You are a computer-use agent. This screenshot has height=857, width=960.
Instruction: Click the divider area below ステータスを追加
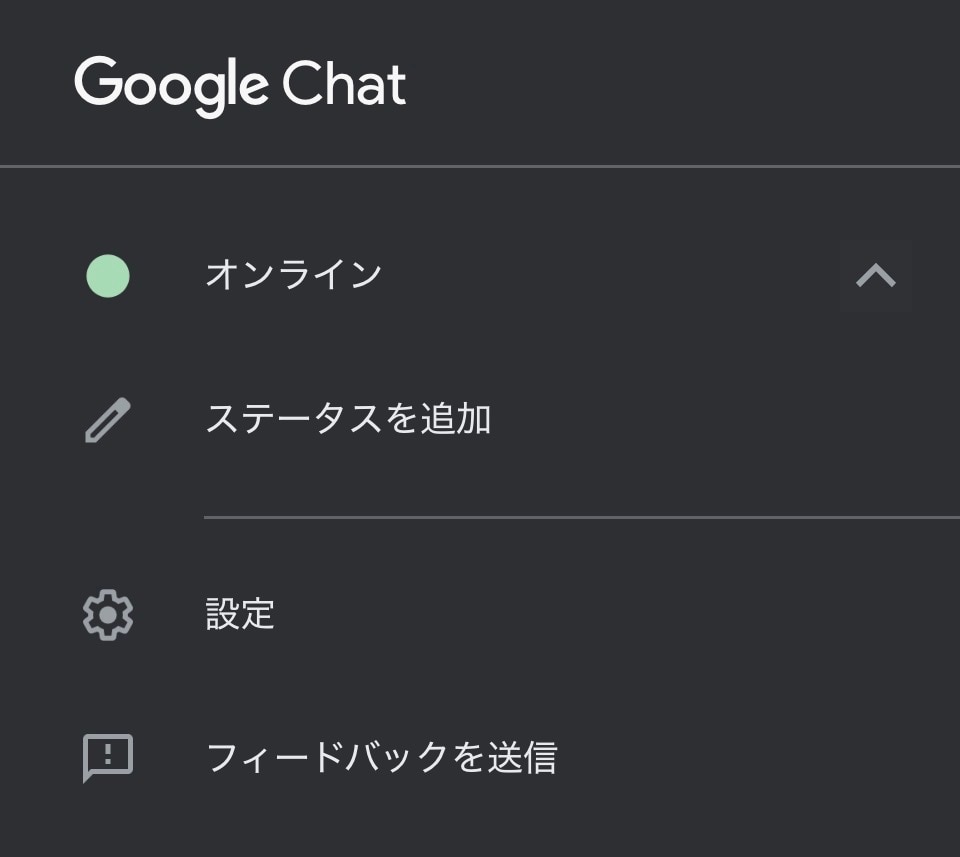[580, 517]
